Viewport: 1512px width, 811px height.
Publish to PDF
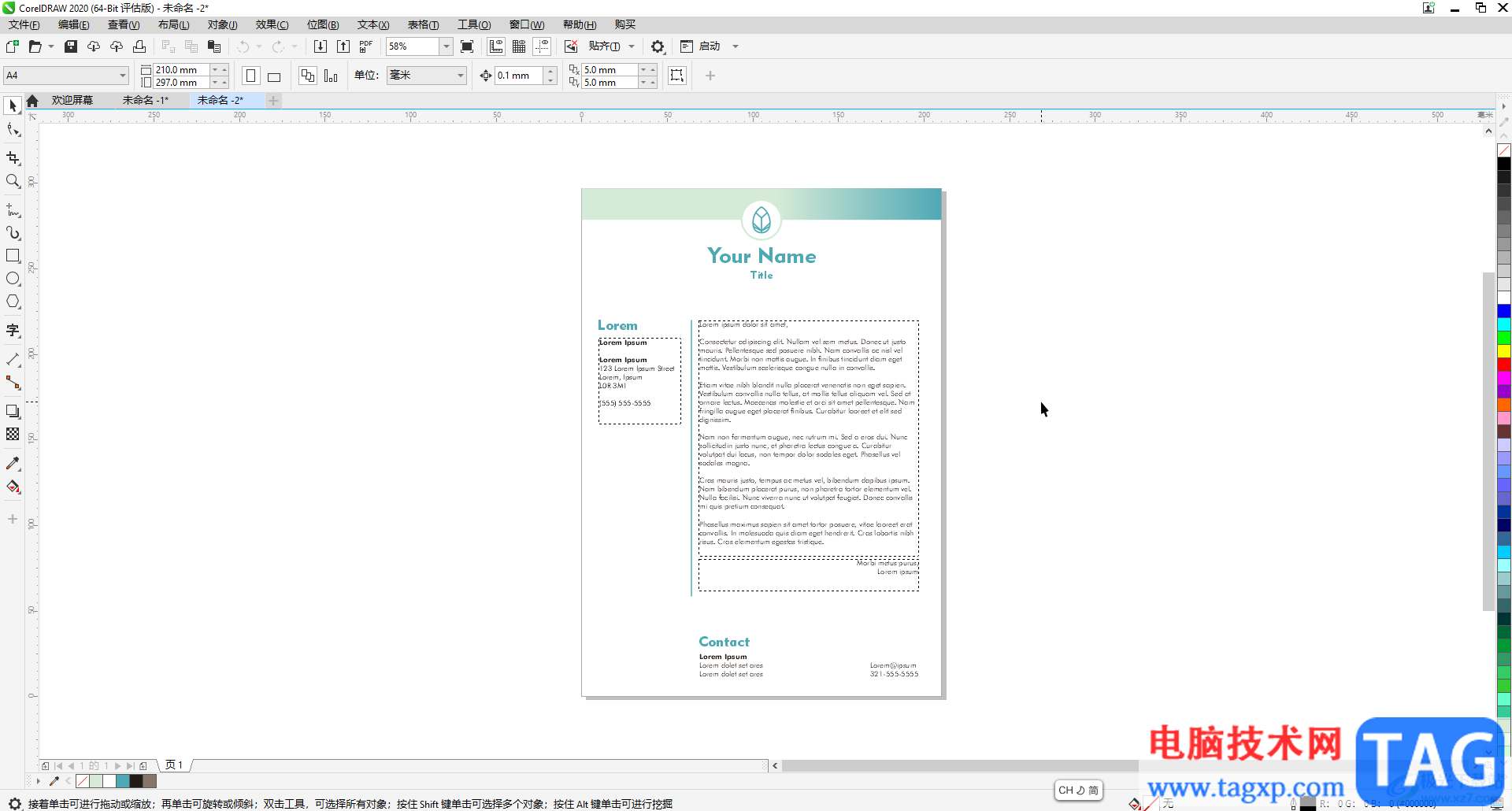coord(366,46)
